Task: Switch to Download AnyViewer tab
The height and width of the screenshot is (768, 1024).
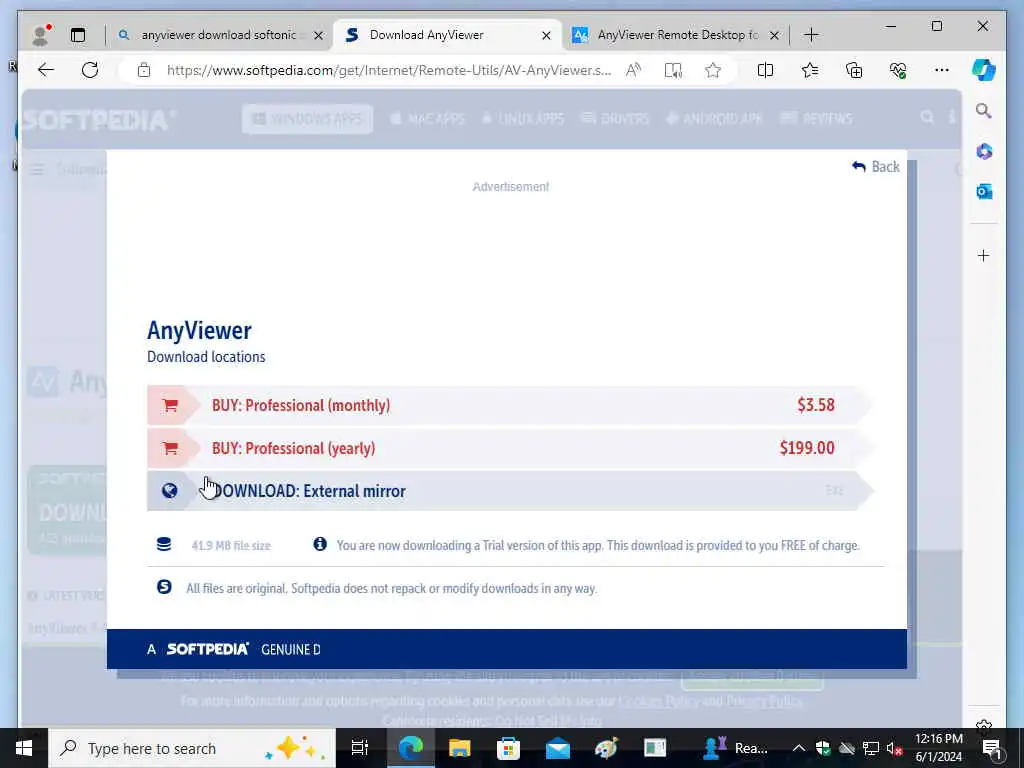Action: (x=426, y=35)
